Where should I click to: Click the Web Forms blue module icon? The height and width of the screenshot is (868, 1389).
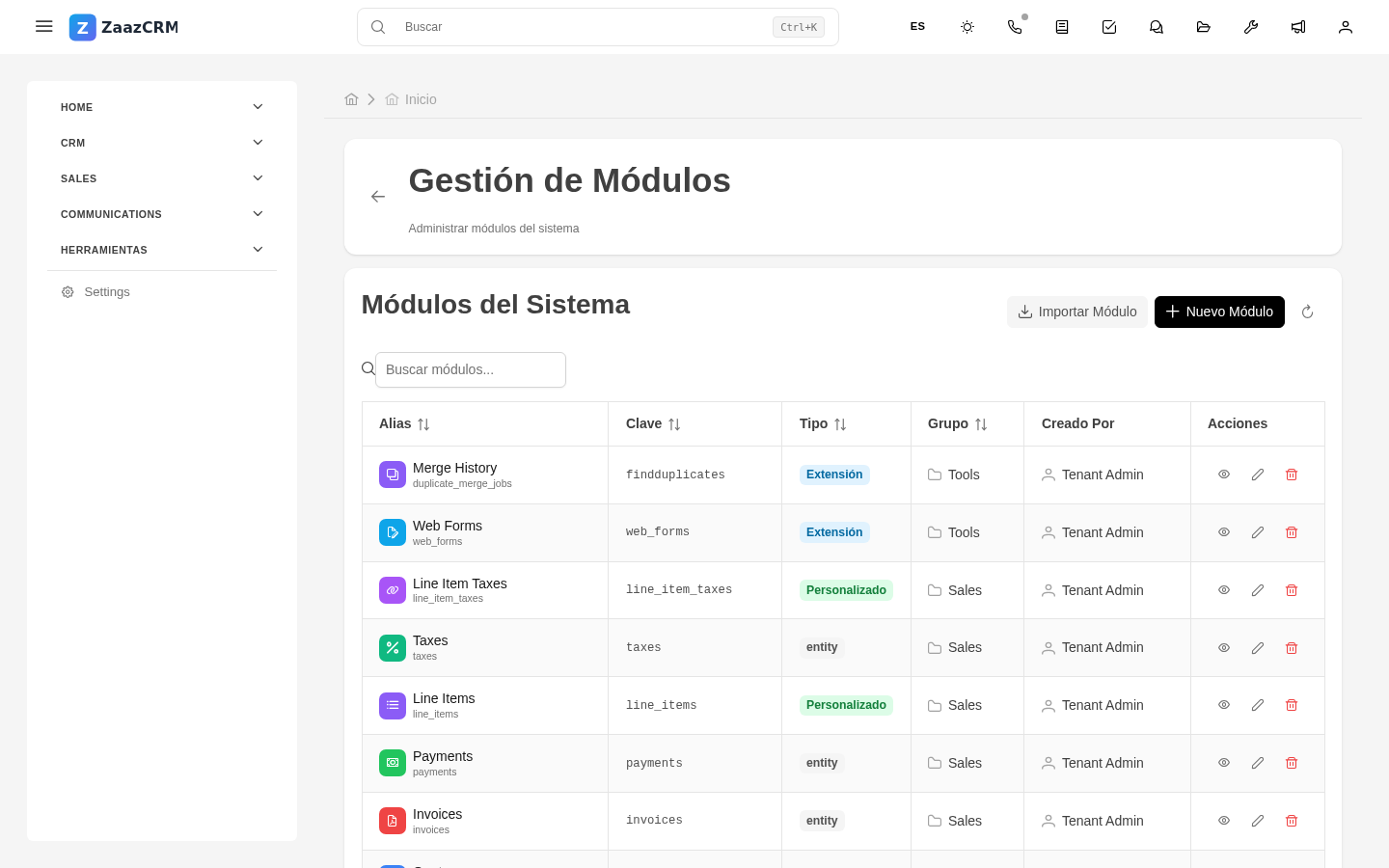coord(393,532)
